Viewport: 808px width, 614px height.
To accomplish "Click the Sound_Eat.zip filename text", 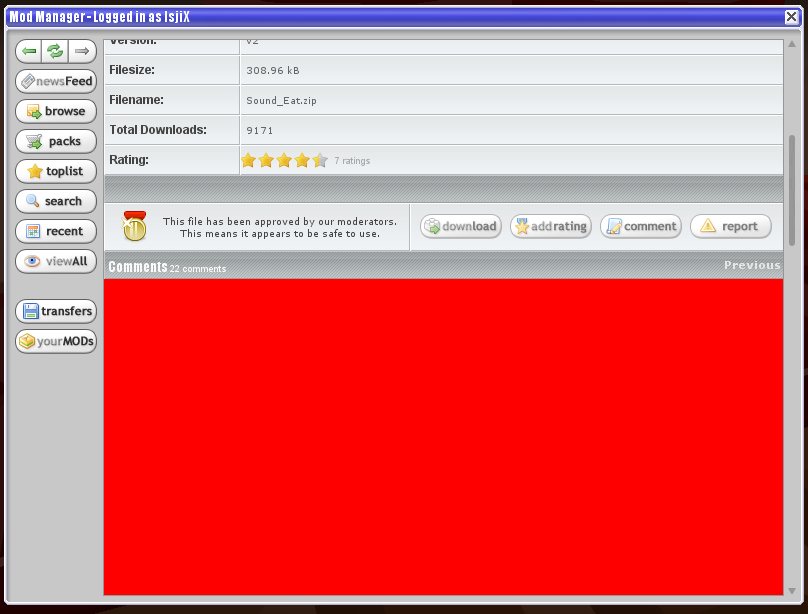I will [281, 100].
